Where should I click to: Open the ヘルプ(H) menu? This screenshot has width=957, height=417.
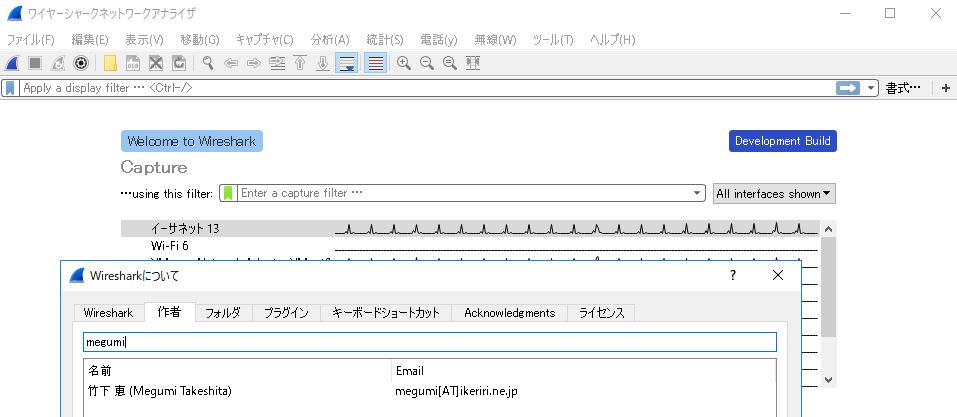click(612, 40)
